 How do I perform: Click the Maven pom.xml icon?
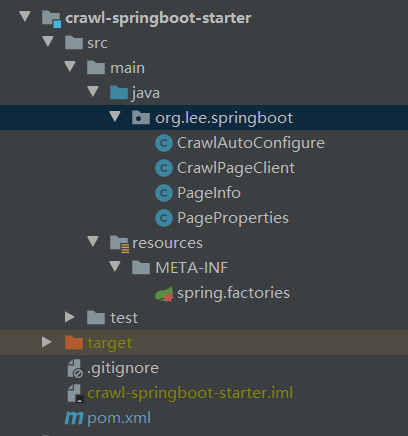[74, 418]
